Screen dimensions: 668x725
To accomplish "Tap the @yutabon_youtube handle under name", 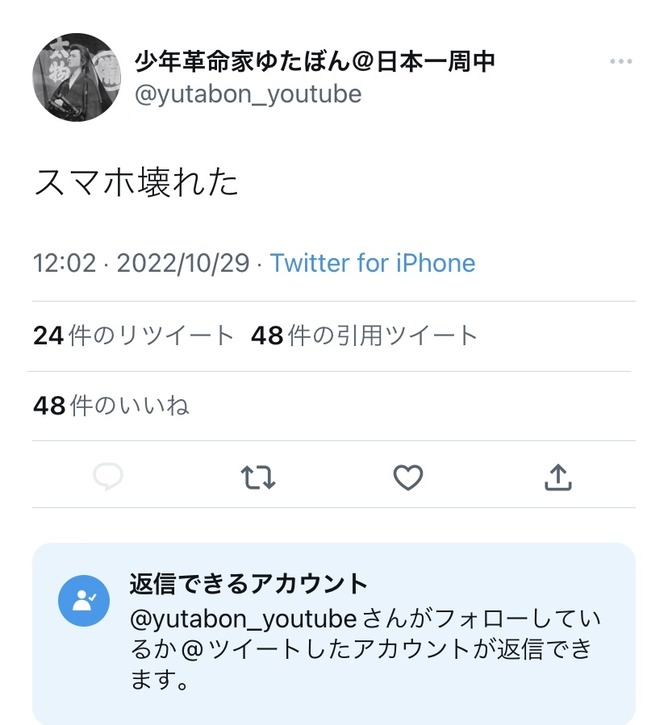I will (x=248, y=95).
